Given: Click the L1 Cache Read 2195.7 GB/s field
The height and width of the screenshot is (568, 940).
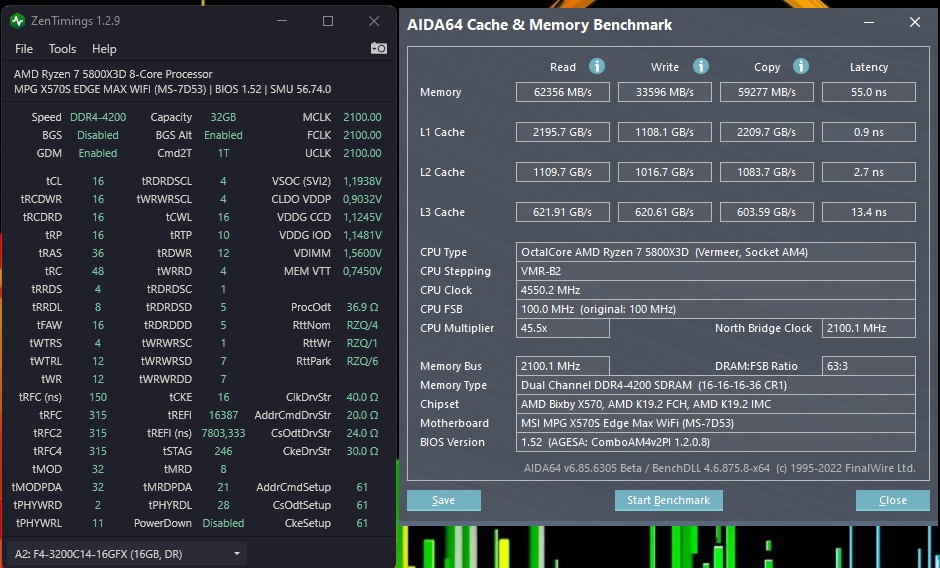Looking at the screenshot, I should point(563,132).
